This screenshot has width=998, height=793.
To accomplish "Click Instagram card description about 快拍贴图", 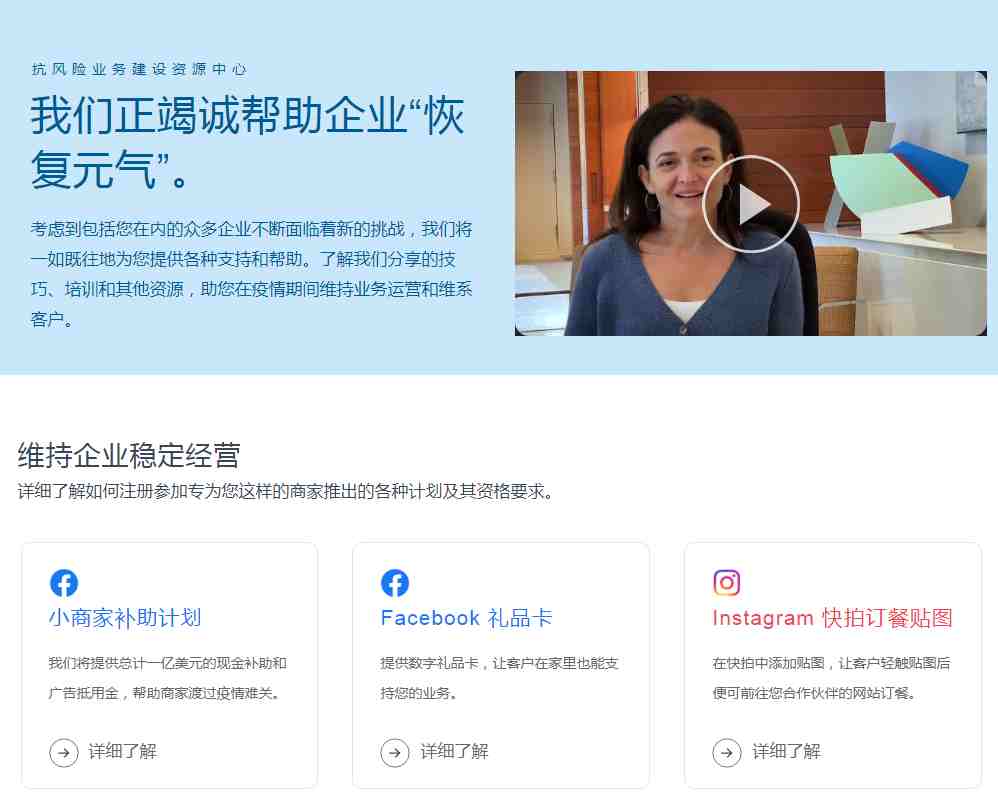I will tap(831, 678).
